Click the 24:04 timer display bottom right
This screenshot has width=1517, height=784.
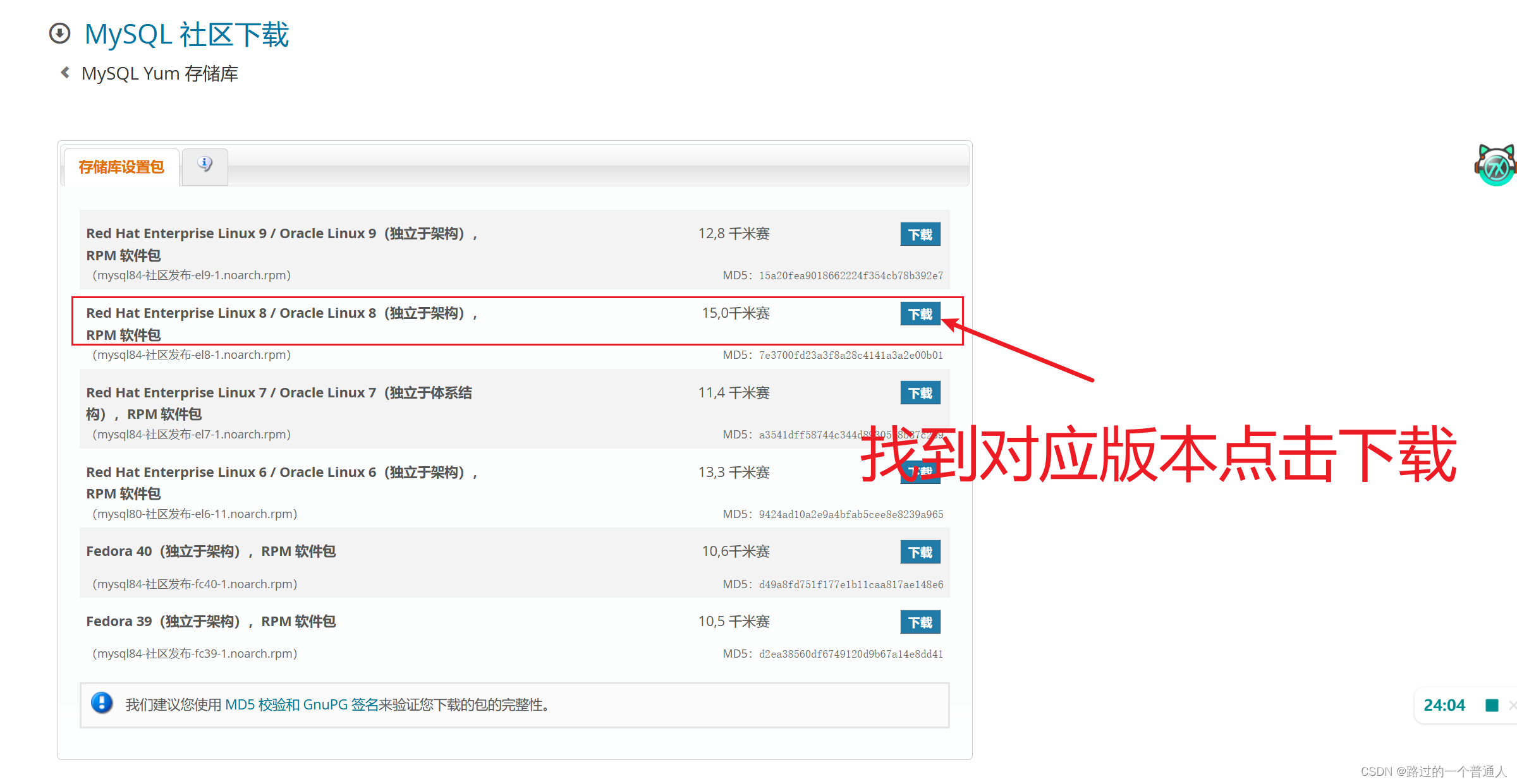[x=1444, y=704]
